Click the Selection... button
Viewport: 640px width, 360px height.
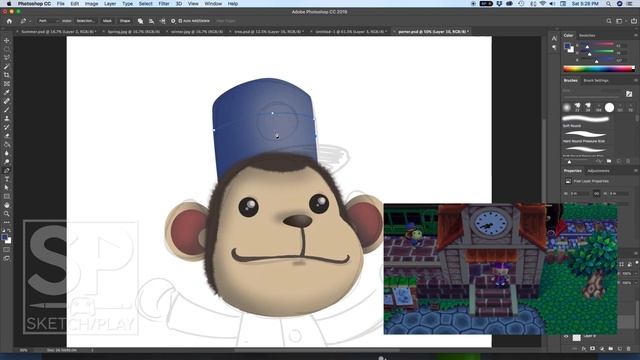[85, 21]
